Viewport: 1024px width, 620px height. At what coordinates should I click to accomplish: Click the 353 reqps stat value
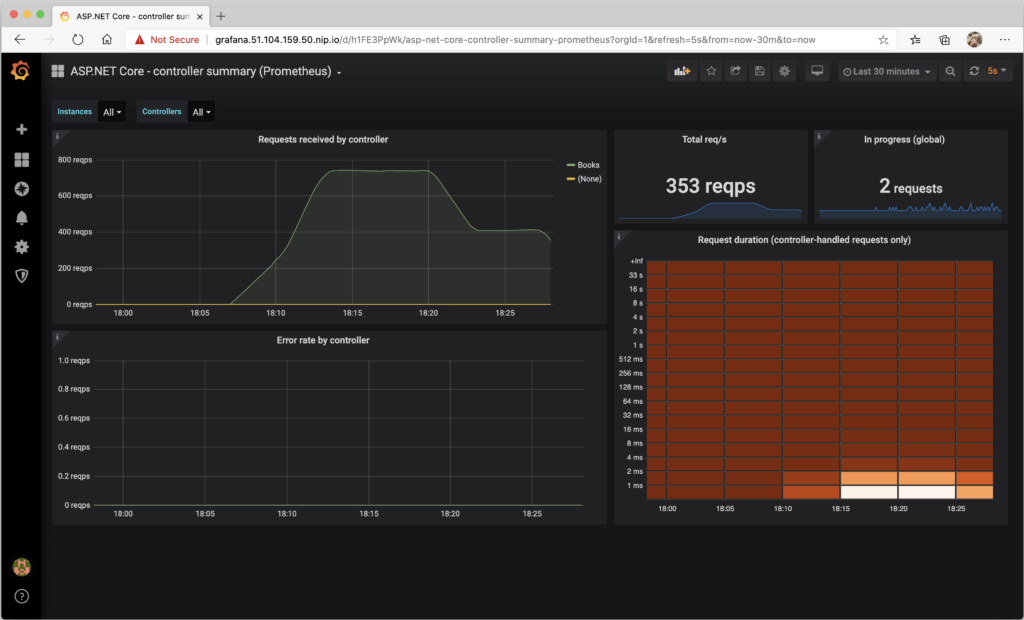click(711, 186)
